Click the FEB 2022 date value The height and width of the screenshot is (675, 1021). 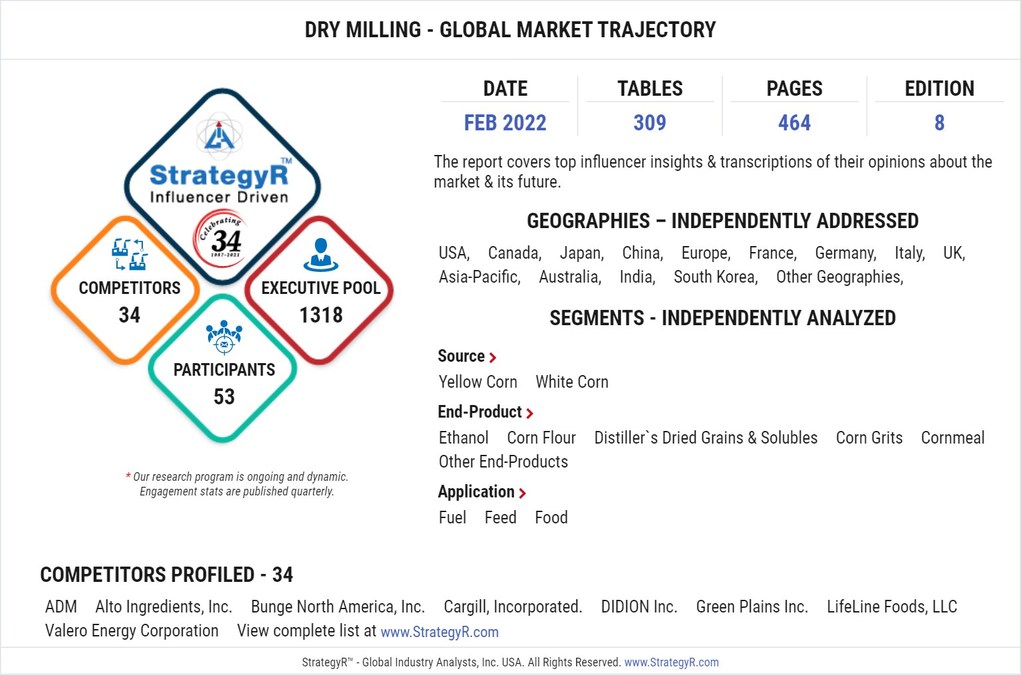505,122
